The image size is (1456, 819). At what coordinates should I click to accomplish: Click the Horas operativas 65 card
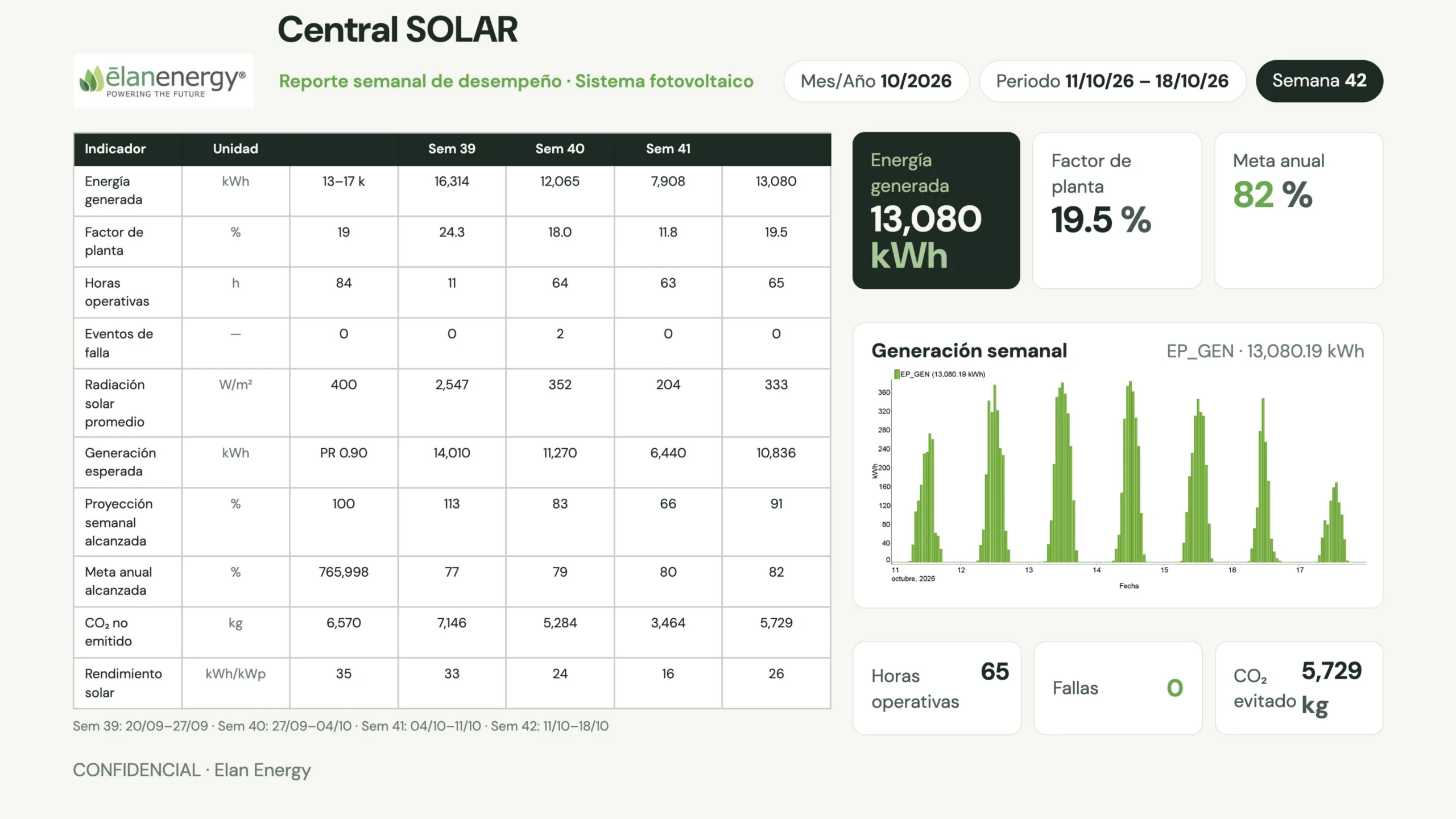[x=937, y=688]
